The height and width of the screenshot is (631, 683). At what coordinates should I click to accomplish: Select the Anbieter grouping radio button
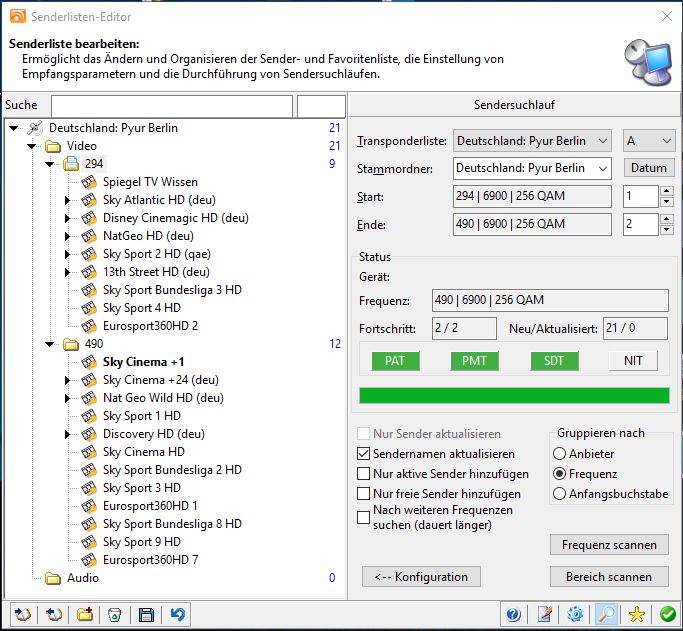[560, 454]
